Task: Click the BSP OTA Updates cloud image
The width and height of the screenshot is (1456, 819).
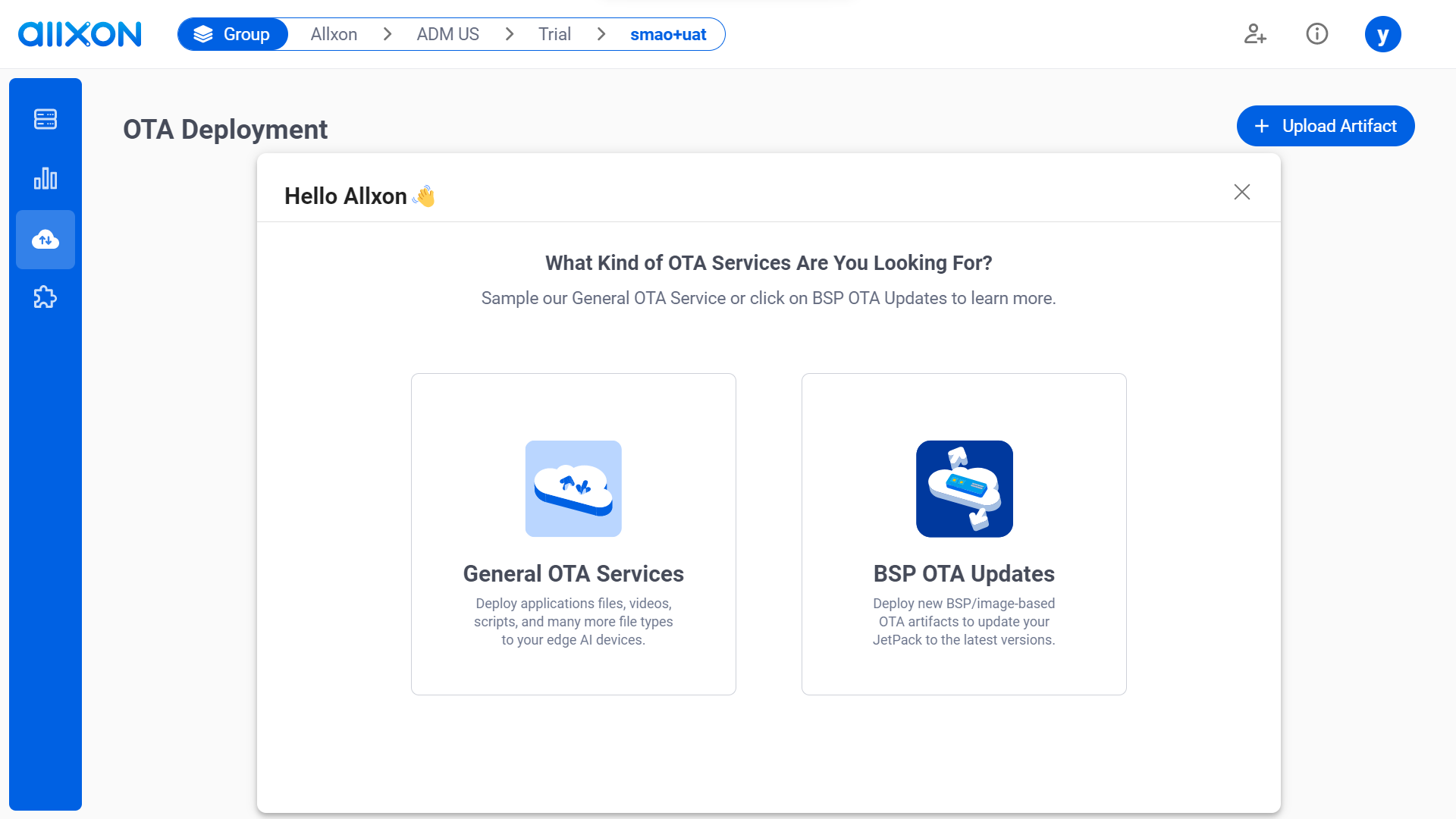Action: pyautogui.click(x=965, y=489)
